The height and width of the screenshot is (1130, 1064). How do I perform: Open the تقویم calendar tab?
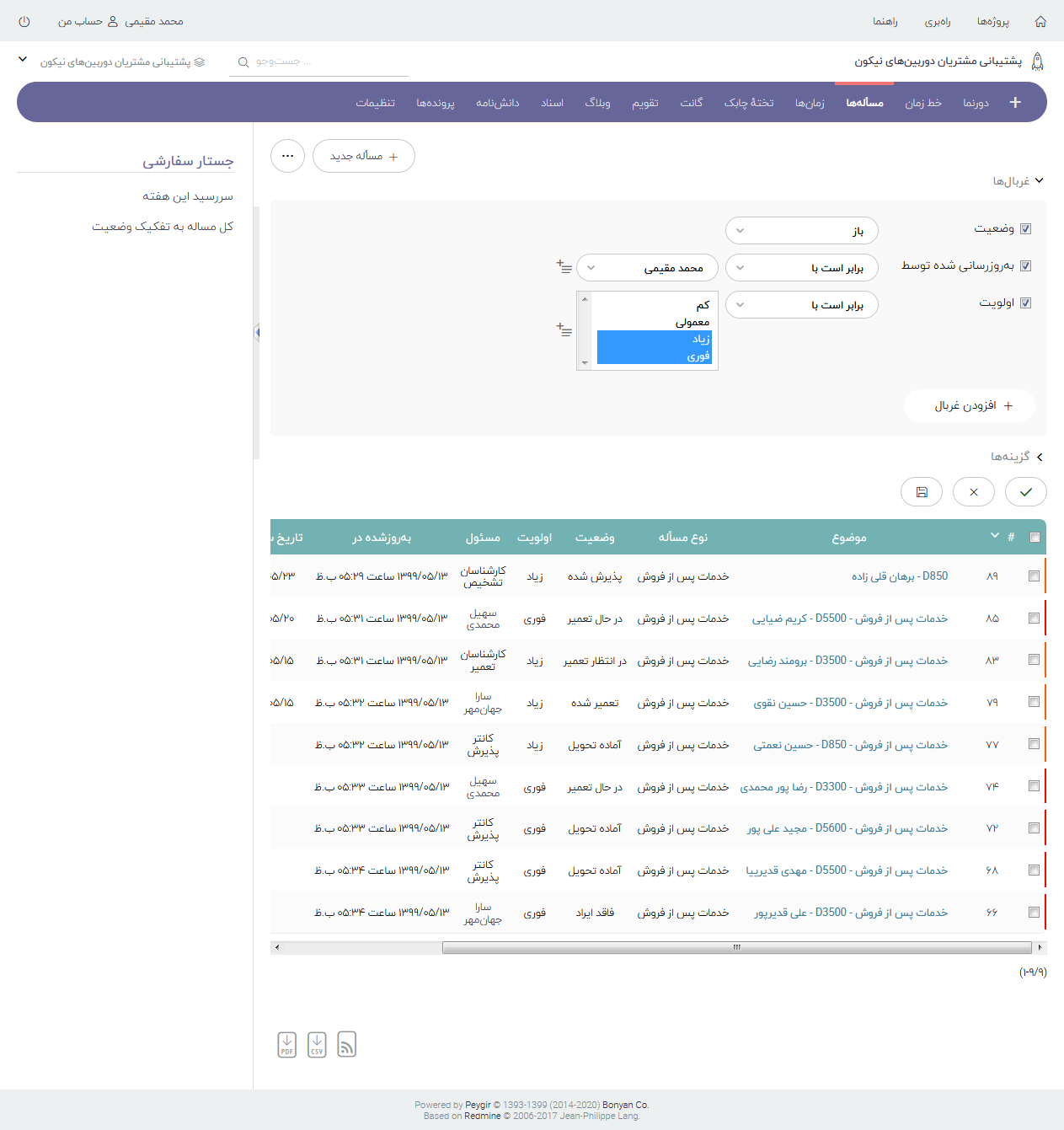645,103
